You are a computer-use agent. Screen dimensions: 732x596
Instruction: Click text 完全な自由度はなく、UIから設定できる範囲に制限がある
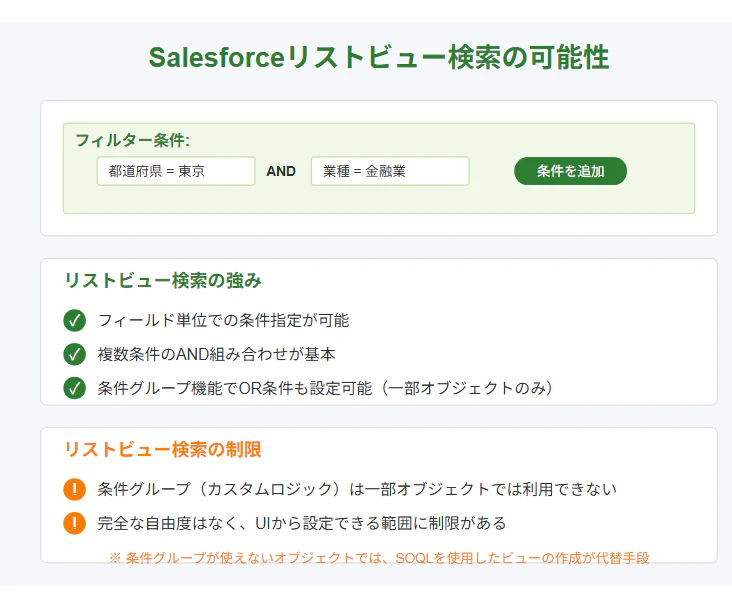(302, 523)
